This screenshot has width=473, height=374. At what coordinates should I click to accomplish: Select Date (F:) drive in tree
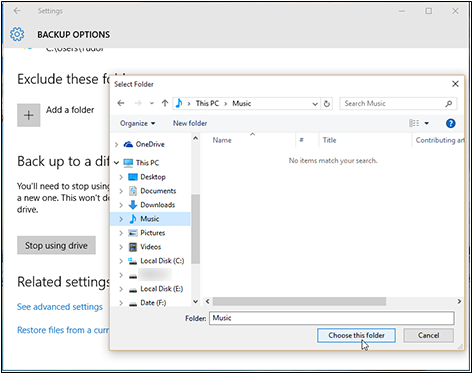pyautogui.click(x=153, y=303)
